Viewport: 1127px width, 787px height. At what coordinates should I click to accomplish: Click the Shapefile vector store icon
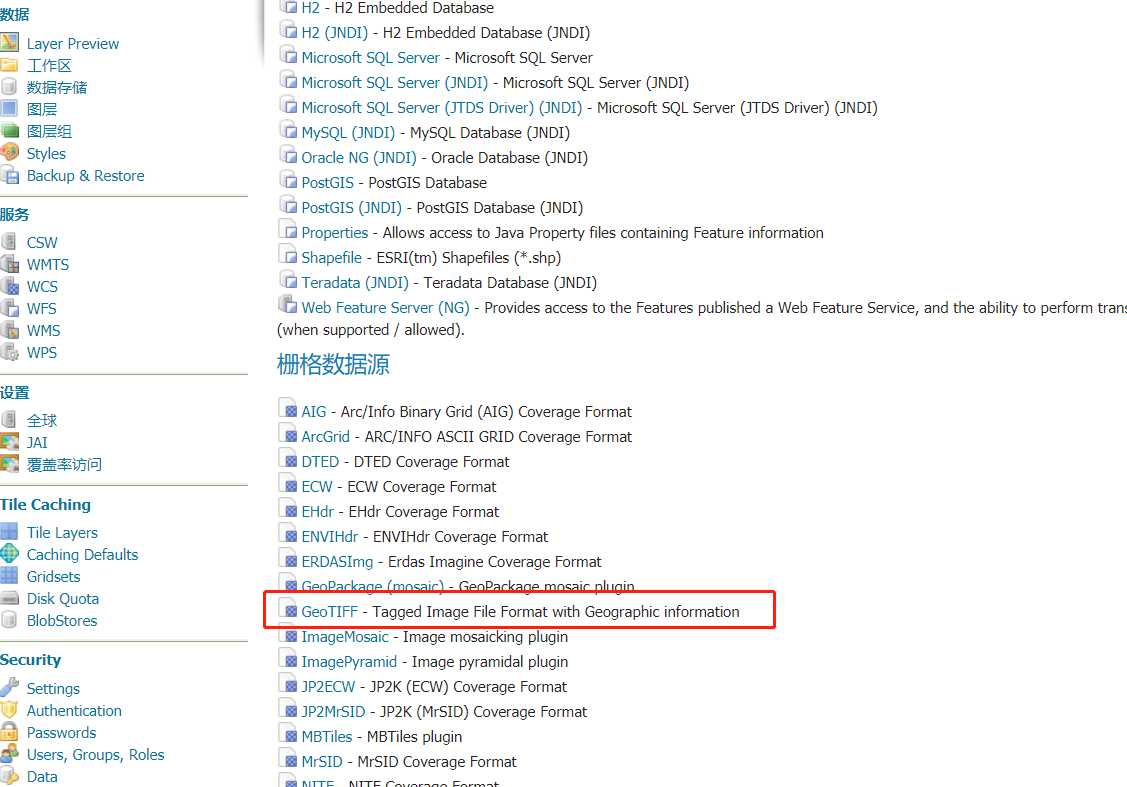coord(288,255)
